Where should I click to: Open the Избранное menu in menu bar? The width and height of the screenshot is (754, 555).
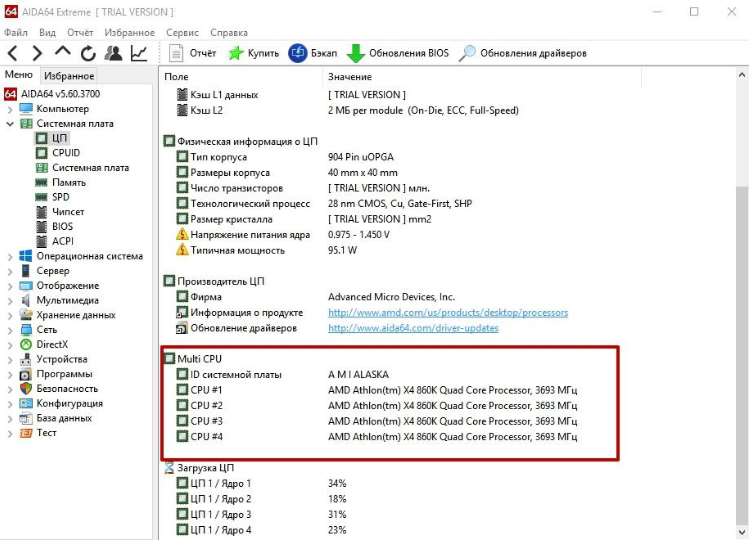129,32
